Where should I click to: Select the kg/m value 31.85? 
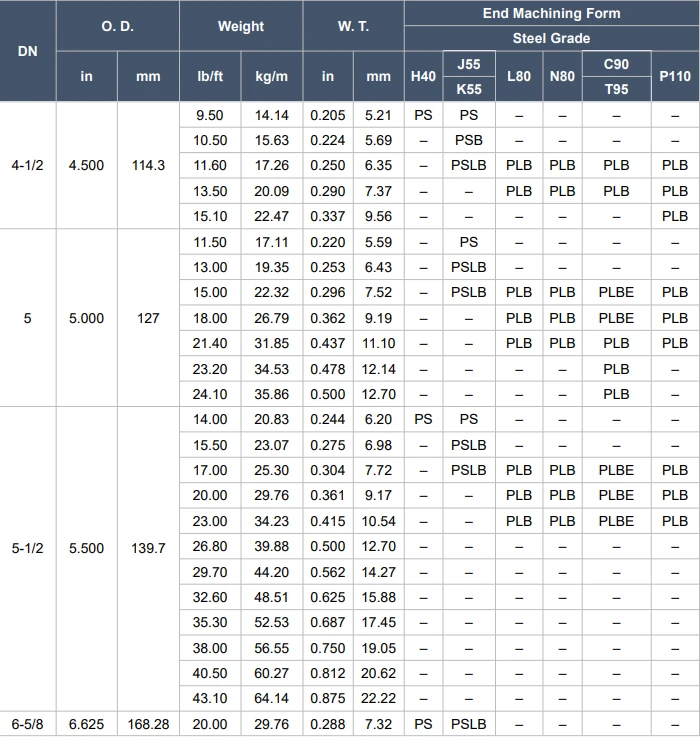[x=272, y=343]
